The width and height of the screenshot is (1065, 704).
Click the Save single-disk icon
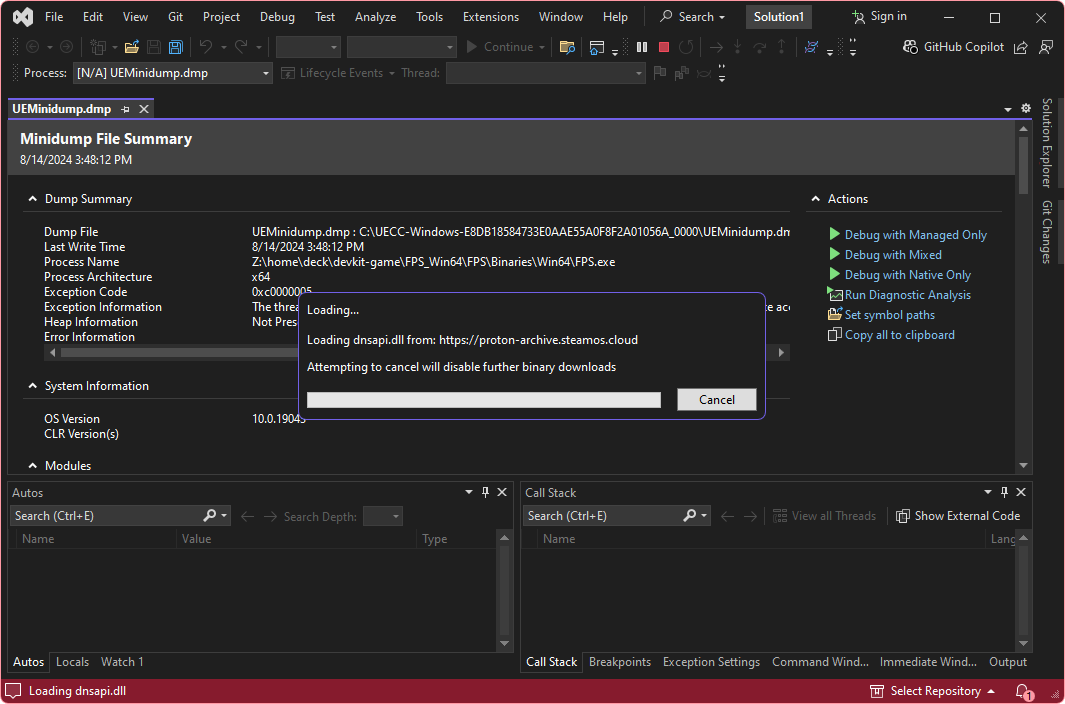[x=154, y=47]
